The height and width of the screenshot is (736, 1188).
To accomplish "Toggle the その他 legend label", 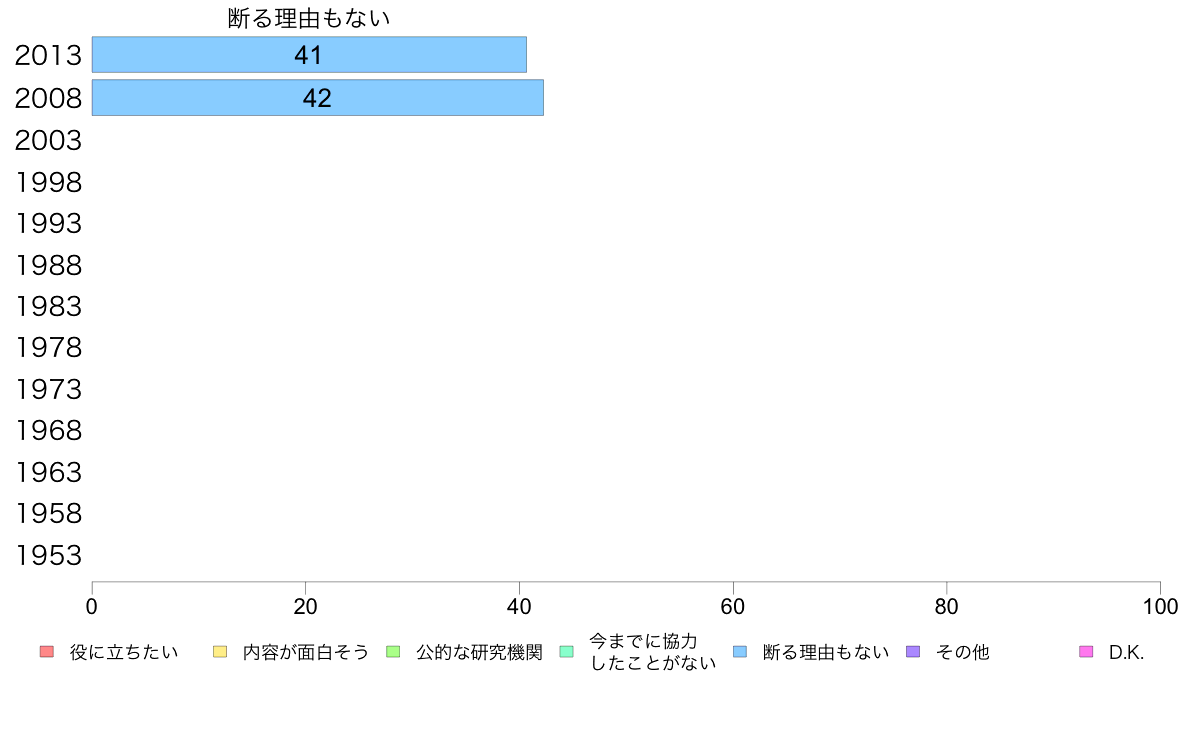I will [962, 653].
